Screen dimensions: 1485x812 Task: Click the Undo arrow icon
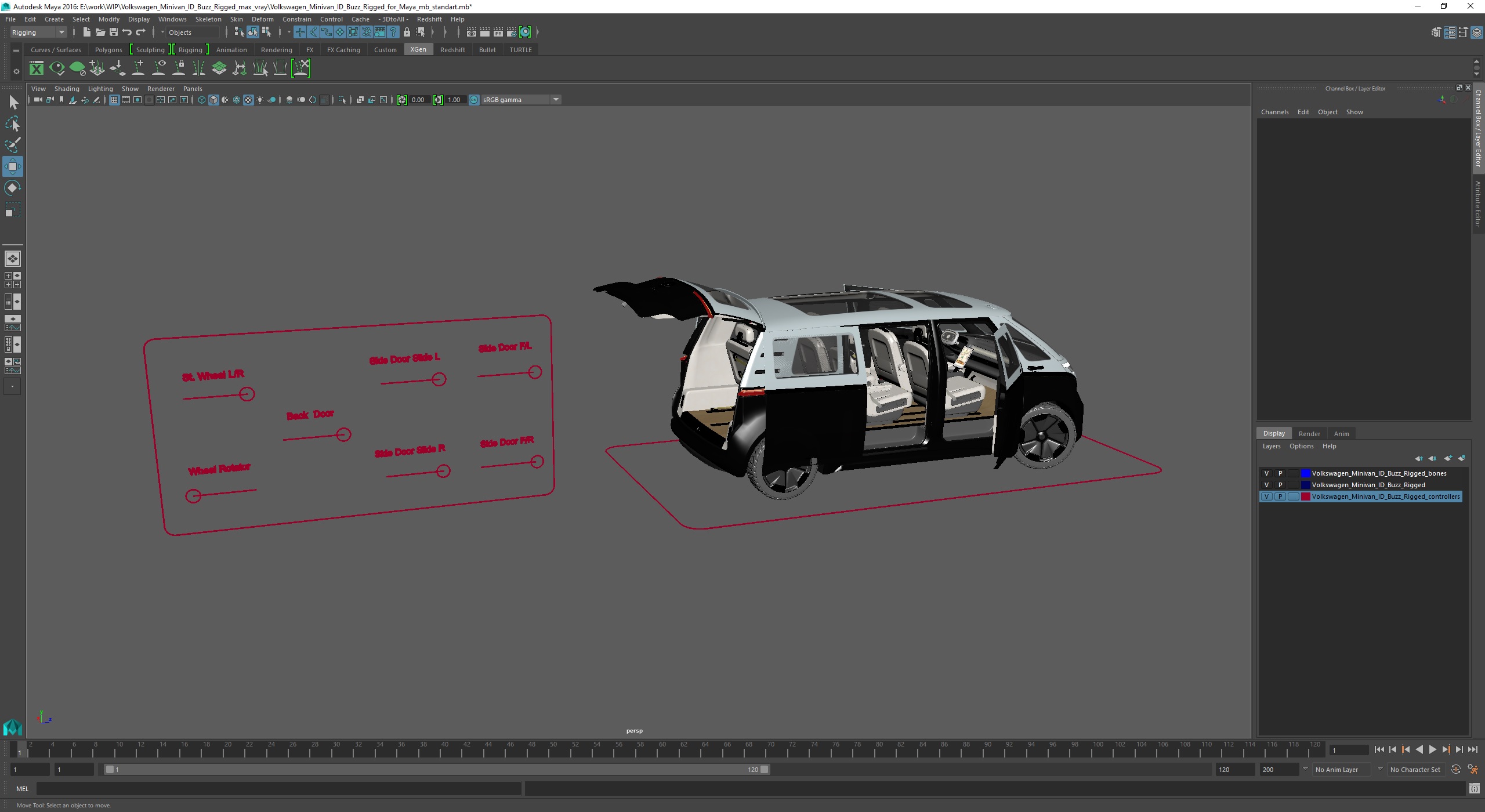pos(127,32)
